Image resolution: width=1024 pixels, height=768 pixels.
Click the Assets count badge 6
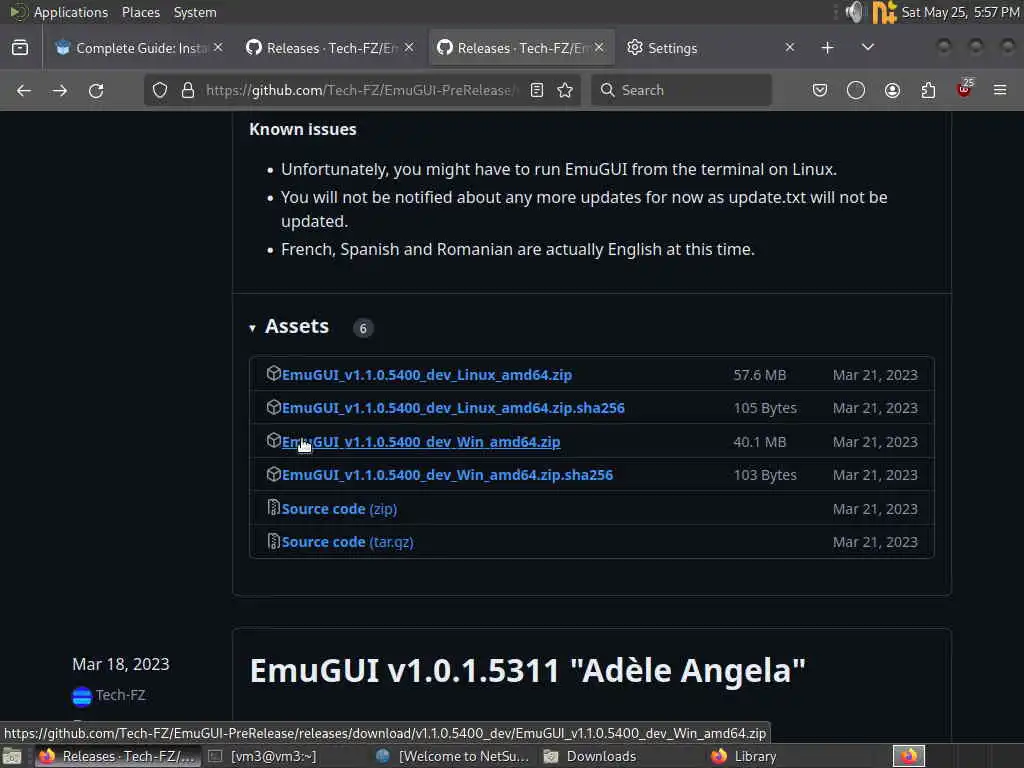point(363,328)
